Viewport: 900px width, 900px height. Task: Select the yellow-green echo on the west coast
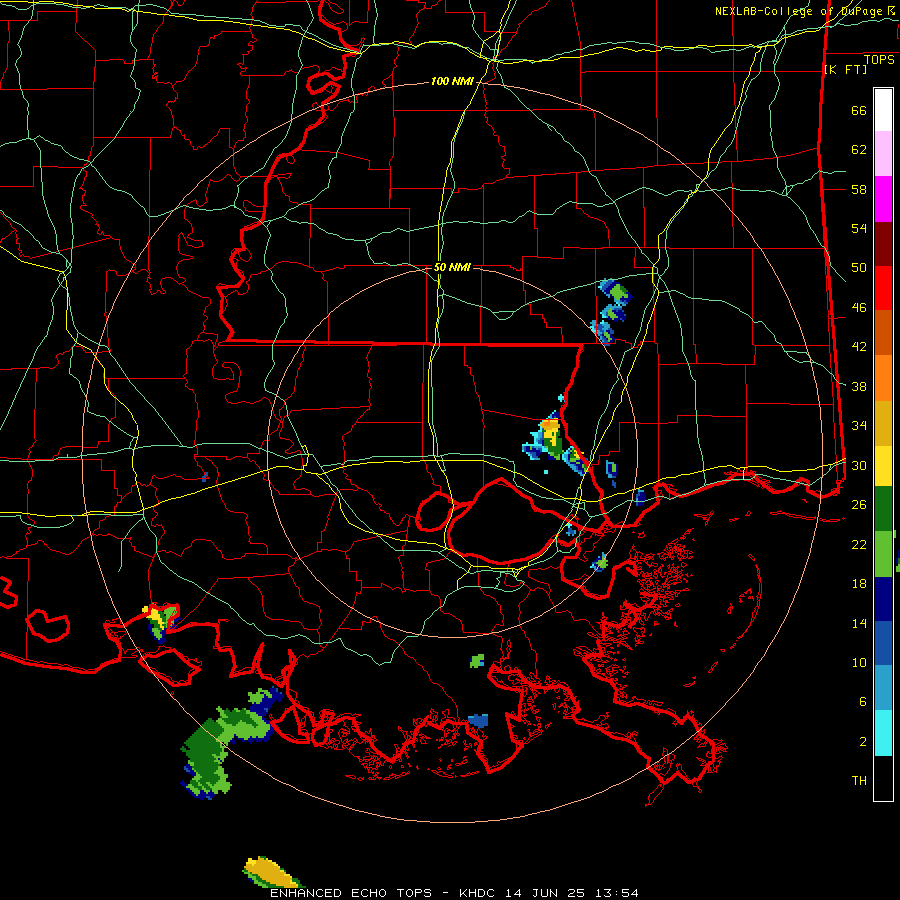(161, 622)
